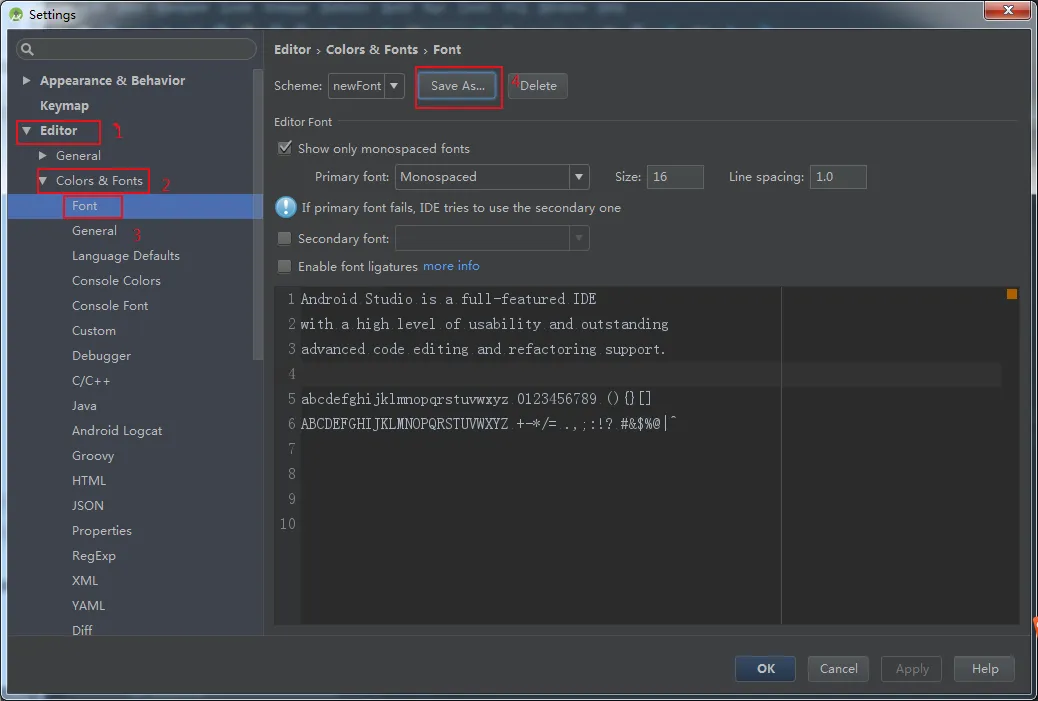Expand the Appearance & Behavior tree node
This screenshot has height=701, width=1038.
pyautogui.click(x=26, y=80)
